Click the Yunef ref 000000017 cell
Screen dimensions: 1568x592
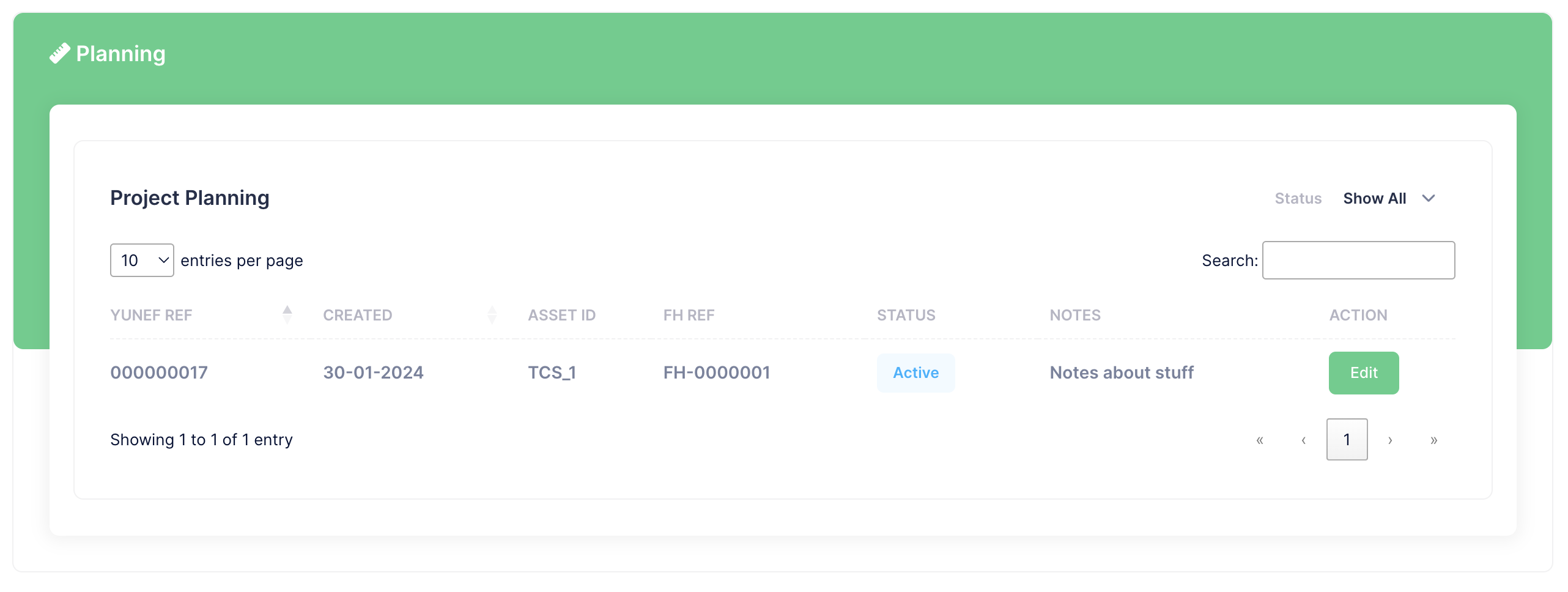[159, 372]
